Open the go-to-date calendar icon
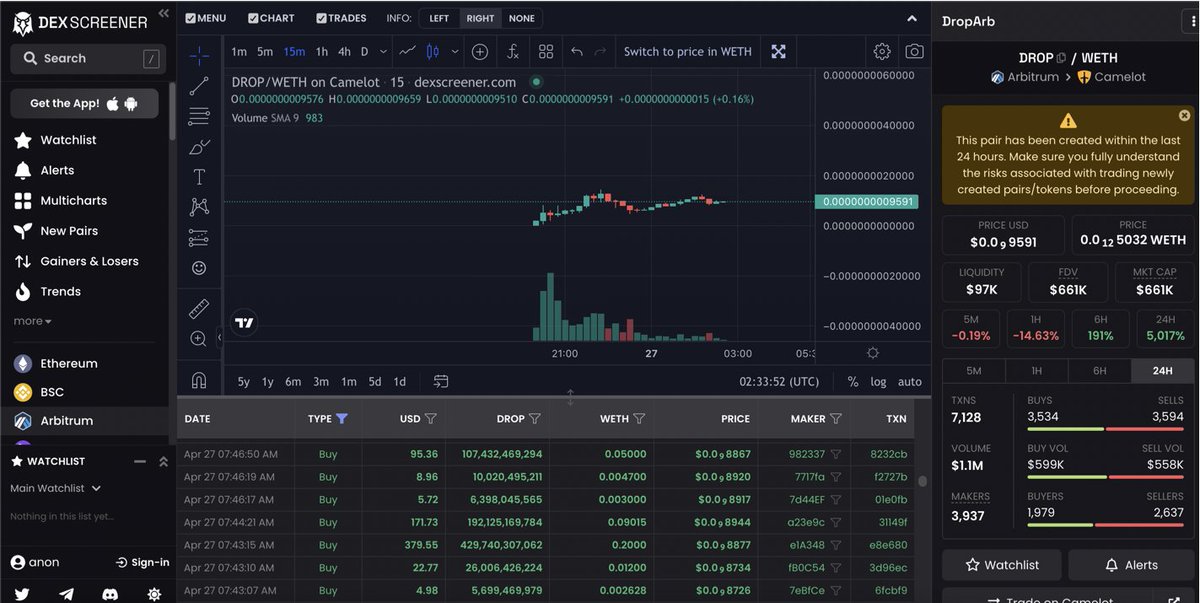The height and width of the screenshot is (603, 1200). point(441,381)
